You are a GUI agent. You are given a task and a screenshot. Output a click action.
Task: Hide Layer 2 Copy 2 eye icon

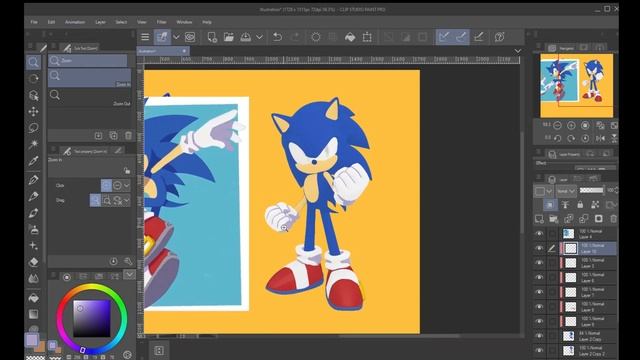click(539, 351)
